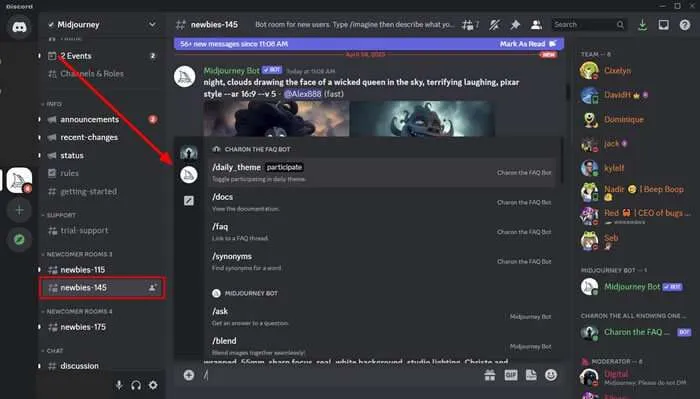The width and height of the screenshot is (700, 399).
Task: Choose the /docs command
Action: [382, 202]
